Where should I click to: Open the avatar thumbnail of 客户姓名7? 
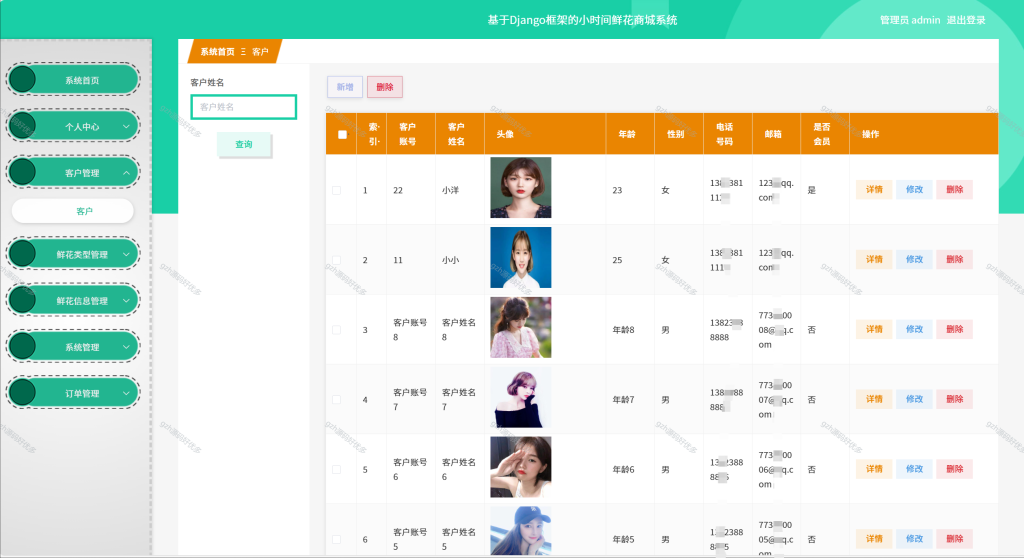pyautogui.click(x=520, y=397)
